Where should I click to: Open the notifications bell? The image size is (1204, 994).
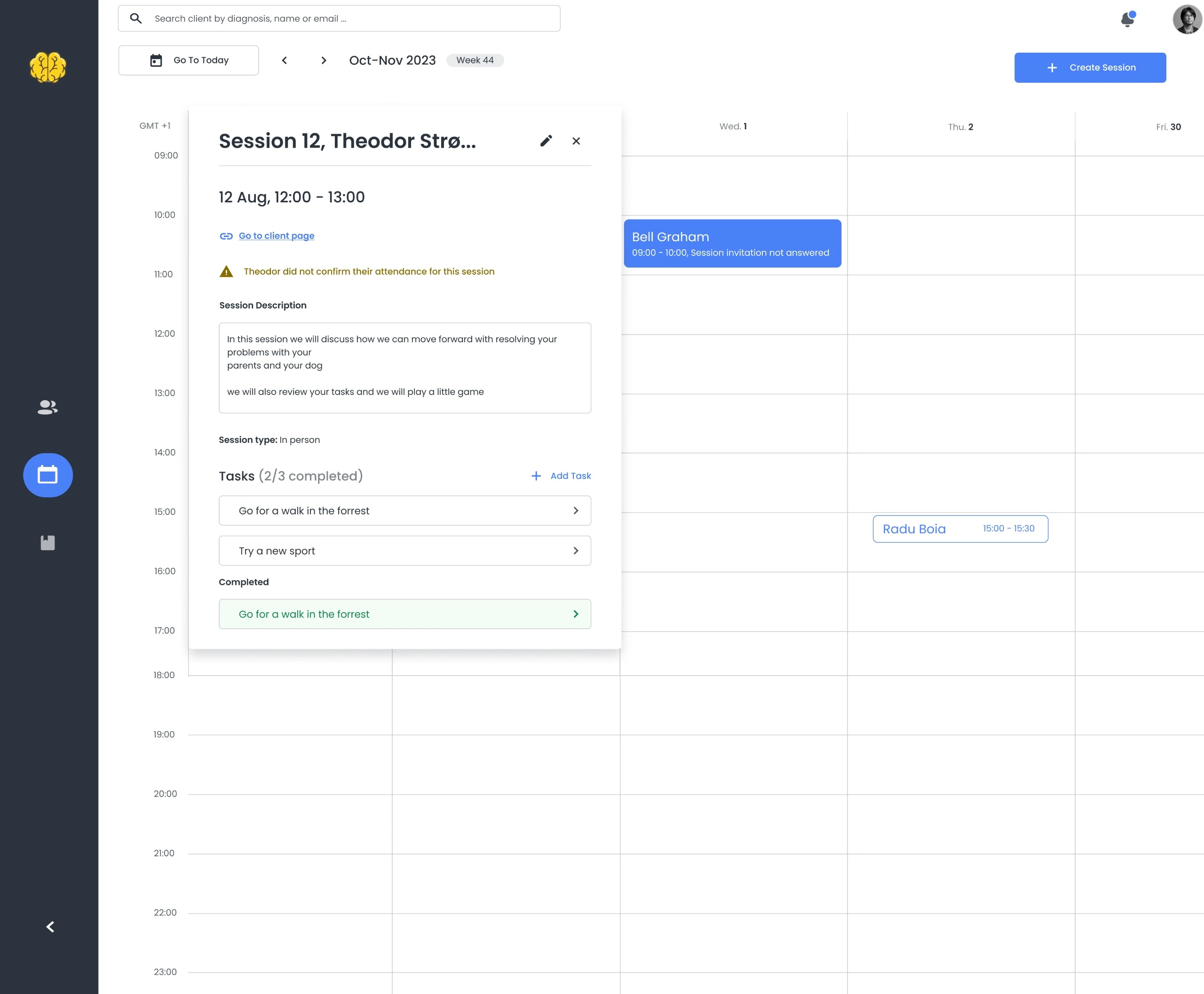[1127, 19]
